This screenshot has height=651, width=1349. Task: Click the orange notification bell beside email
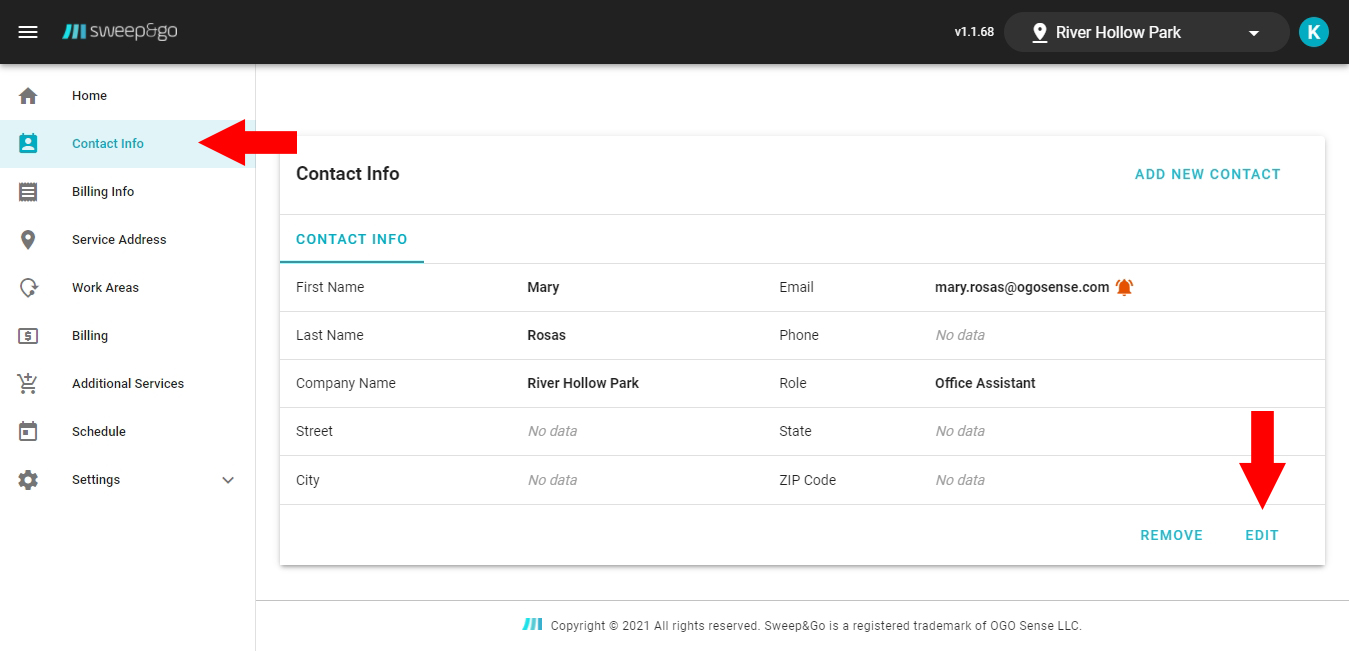pyautogui.click(x=1124, y=287)
